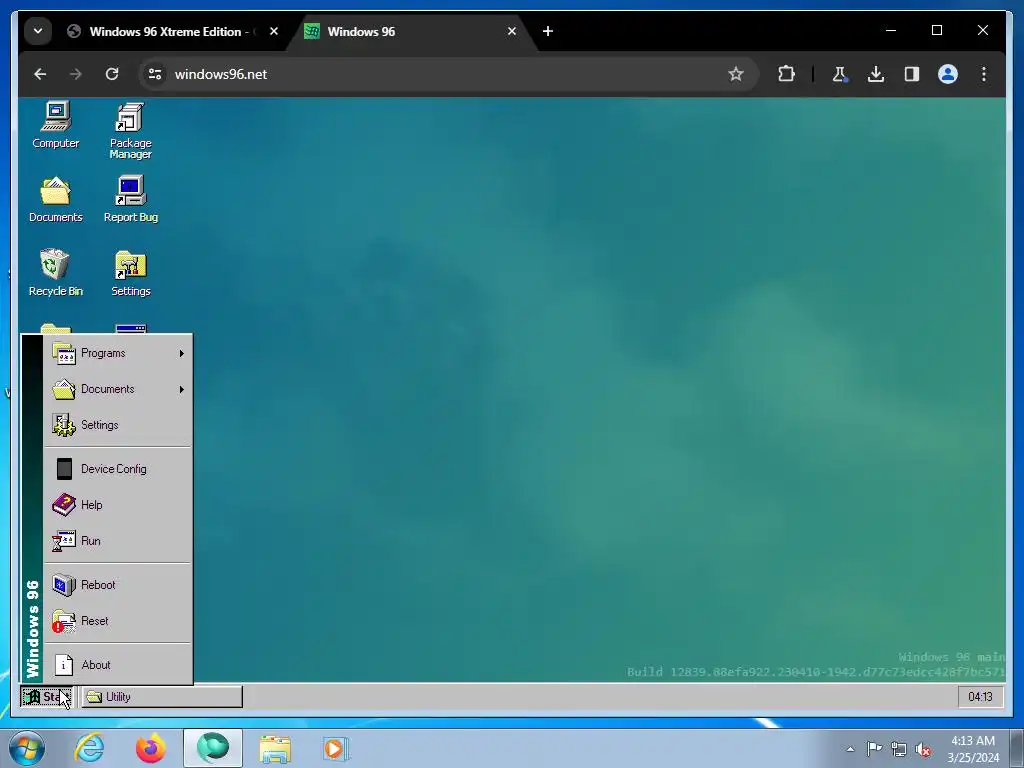Click the Programs submenu arrow

[x=182, y=353]
